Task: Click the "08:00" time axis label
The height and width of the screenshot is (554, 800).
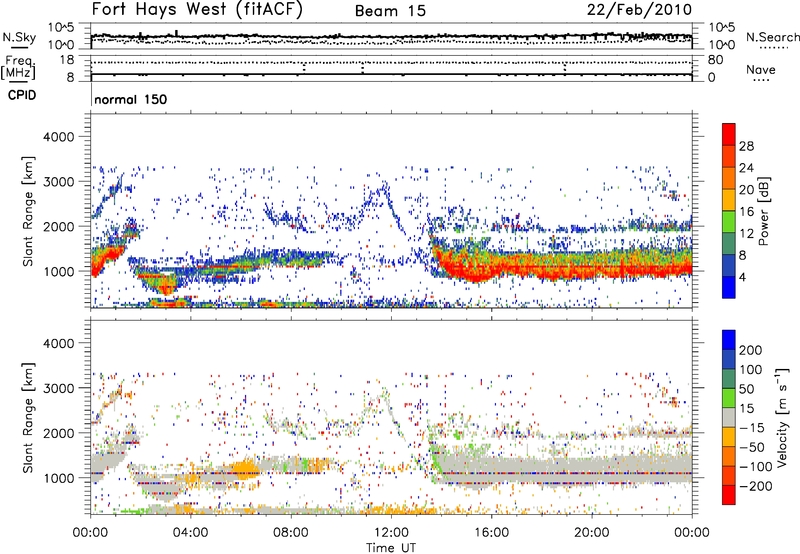Action: coord(291,533)
